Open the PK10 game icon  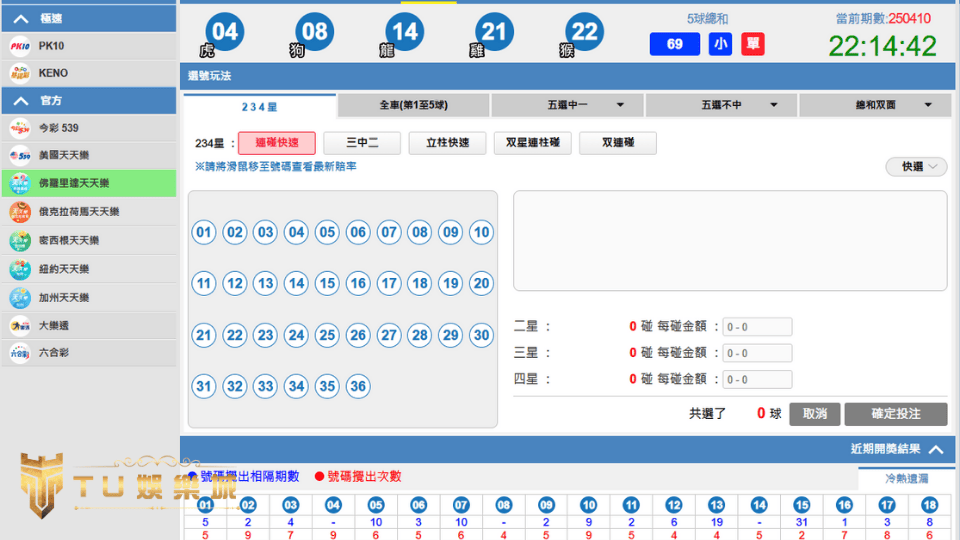tap(20, 46)
